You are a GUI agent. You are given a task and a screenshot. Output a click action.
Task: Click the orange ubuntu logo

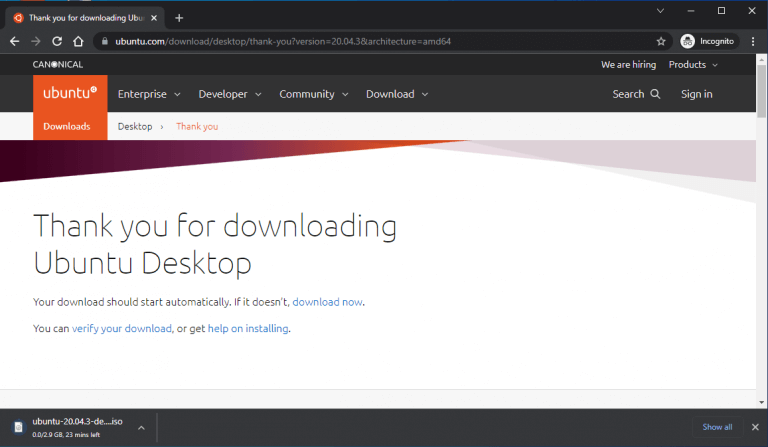(70, 93)
